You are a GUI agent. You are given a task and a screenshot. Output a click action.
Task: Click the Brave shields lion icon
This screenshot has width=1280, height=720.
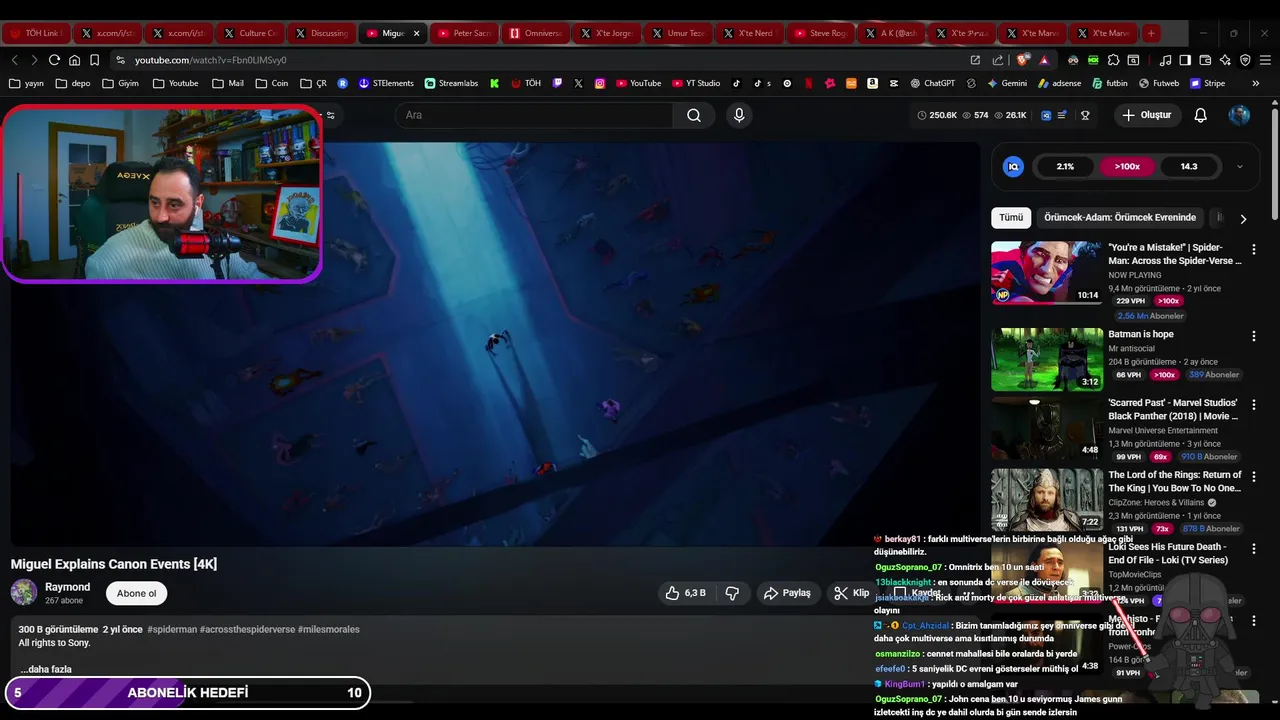pyautogui.click(x=1022, y=60)
